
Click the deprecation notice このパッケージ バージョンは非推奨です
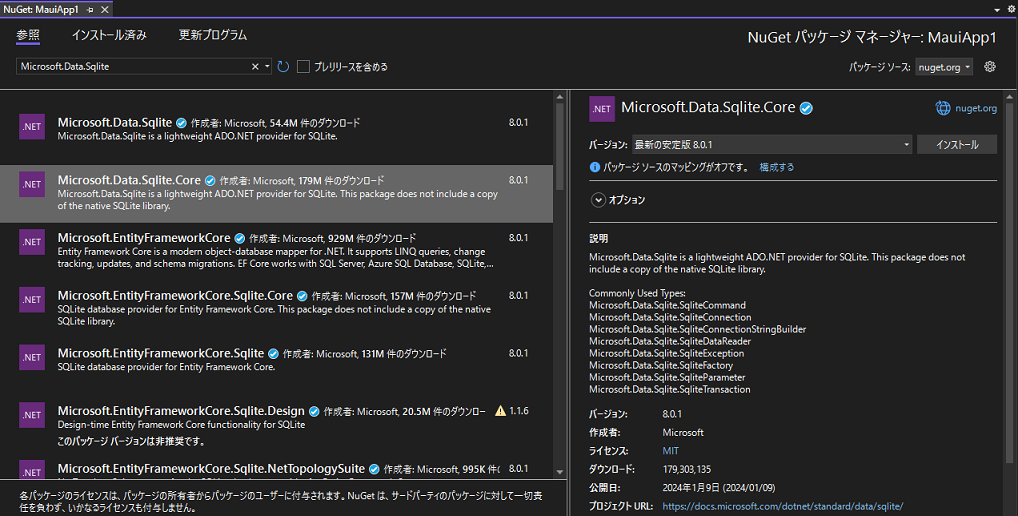pos(131,441)
